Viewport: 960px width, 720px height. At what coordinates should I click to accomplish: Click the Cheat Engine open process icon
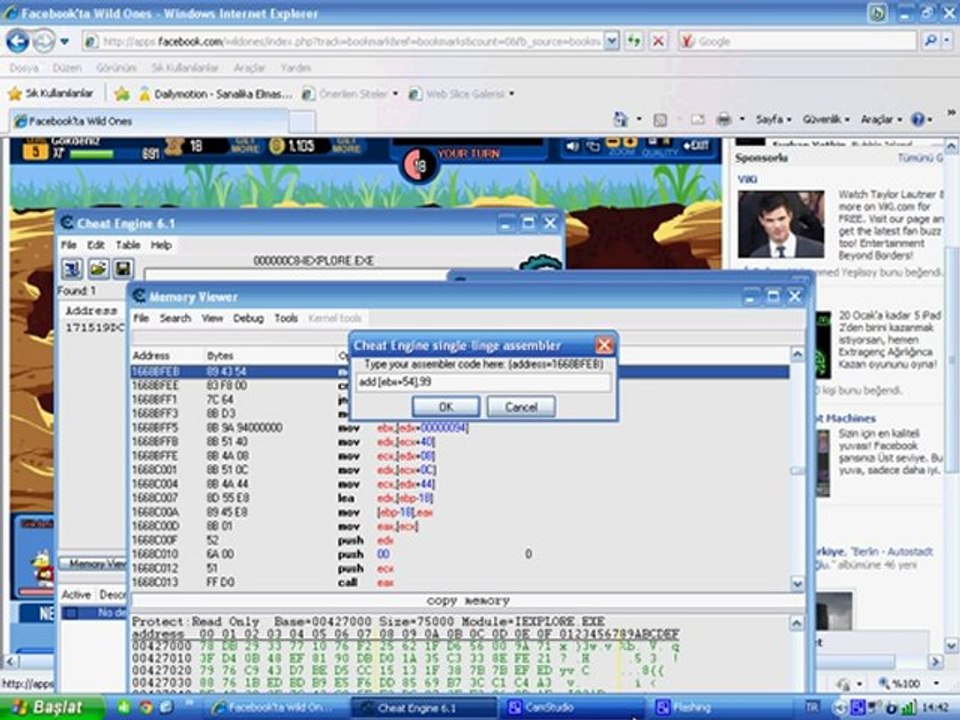(72, 269)
